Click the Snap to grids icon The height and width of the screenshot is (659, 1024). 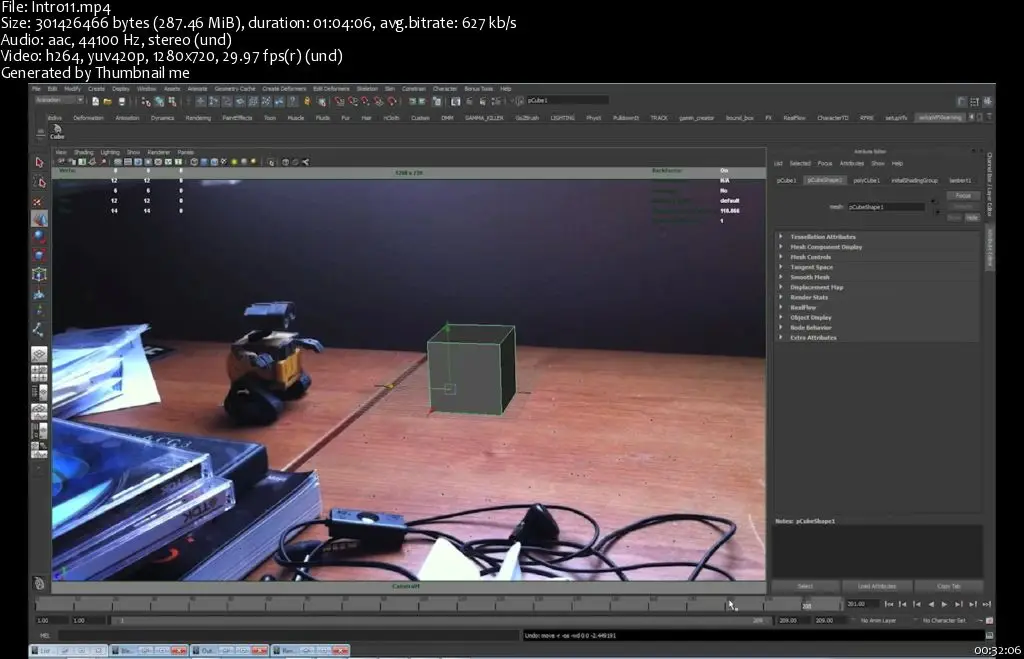(x=339, y=101)
